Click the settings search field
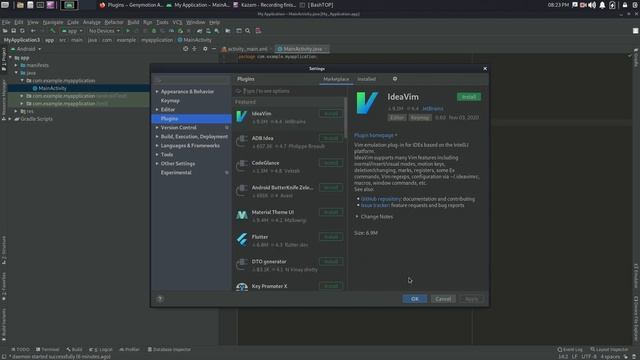The image size is (640, 360). pos(191,80)
